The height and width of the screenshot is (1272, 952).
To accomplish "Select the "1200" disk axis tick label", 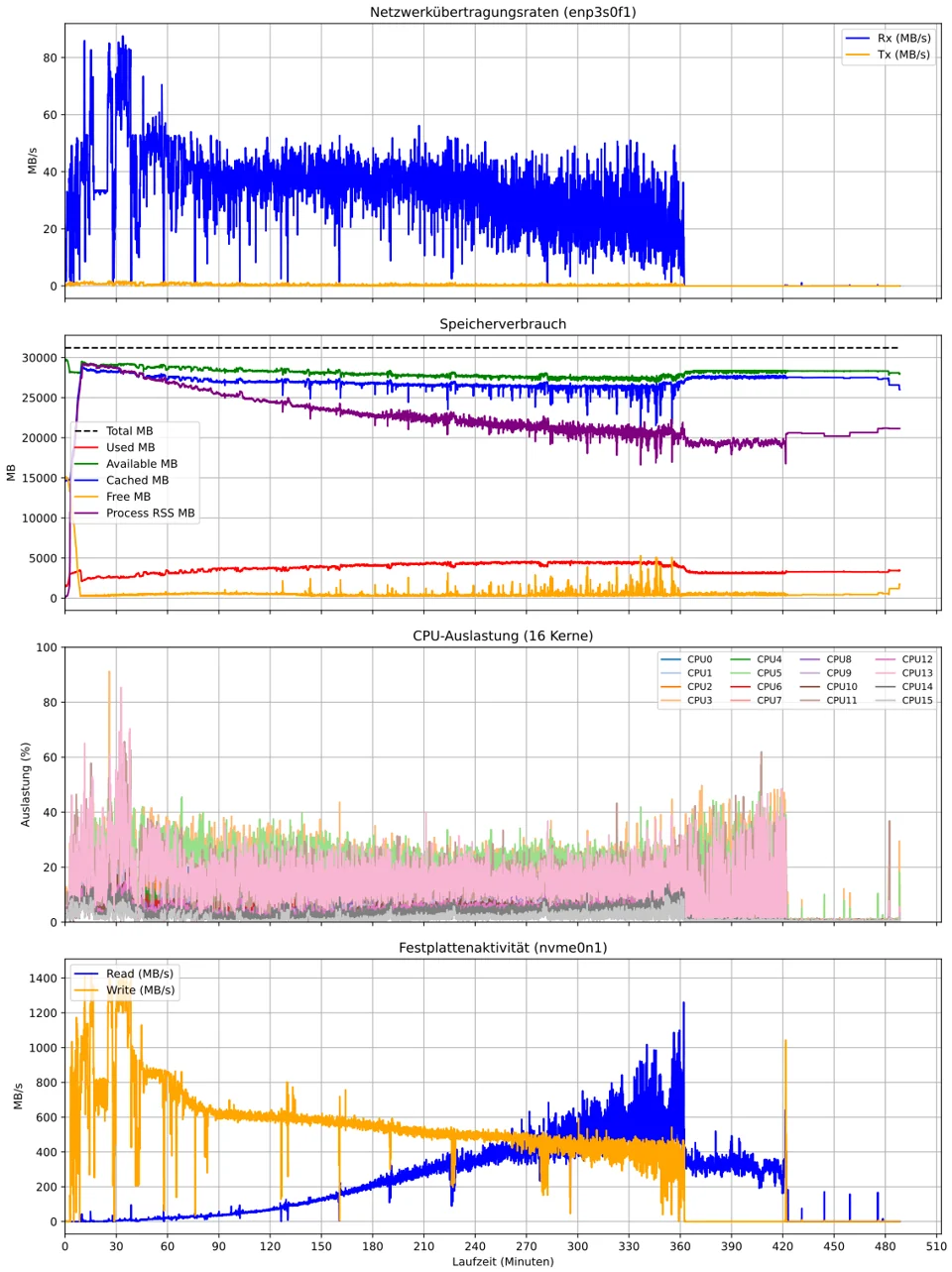I will point(44,1013).
